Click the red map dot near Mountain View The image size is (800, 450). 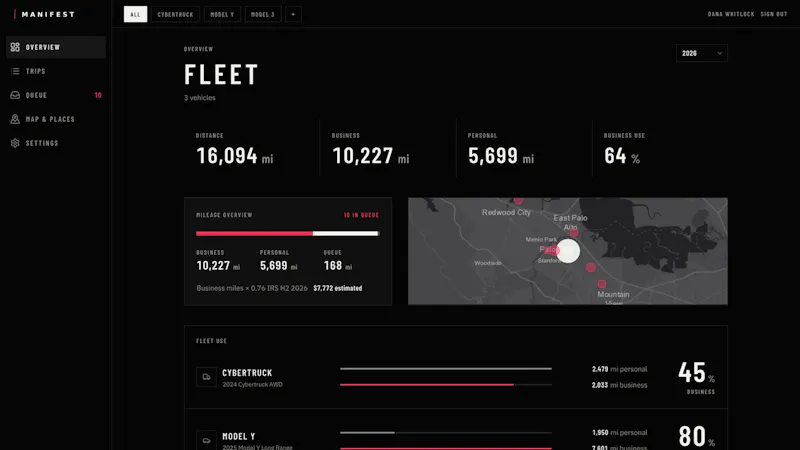[602, 284]
